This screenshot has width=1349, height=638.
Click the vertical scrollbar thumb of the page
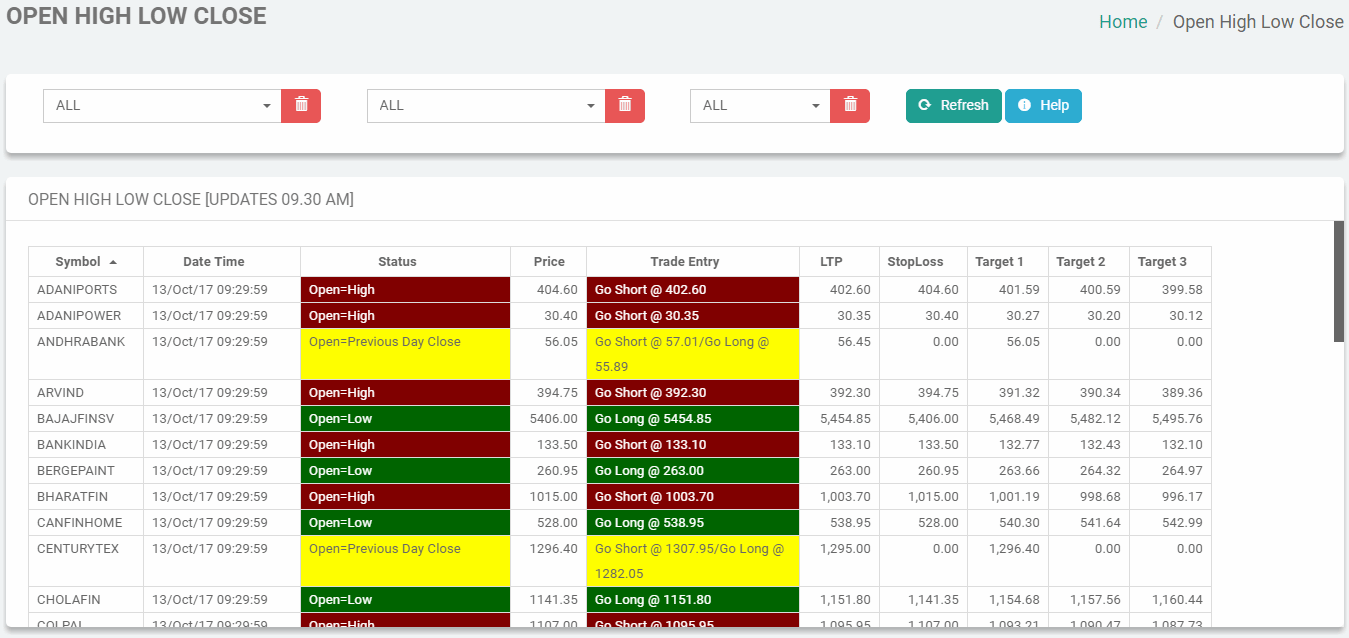click(x=1339, y=281)
